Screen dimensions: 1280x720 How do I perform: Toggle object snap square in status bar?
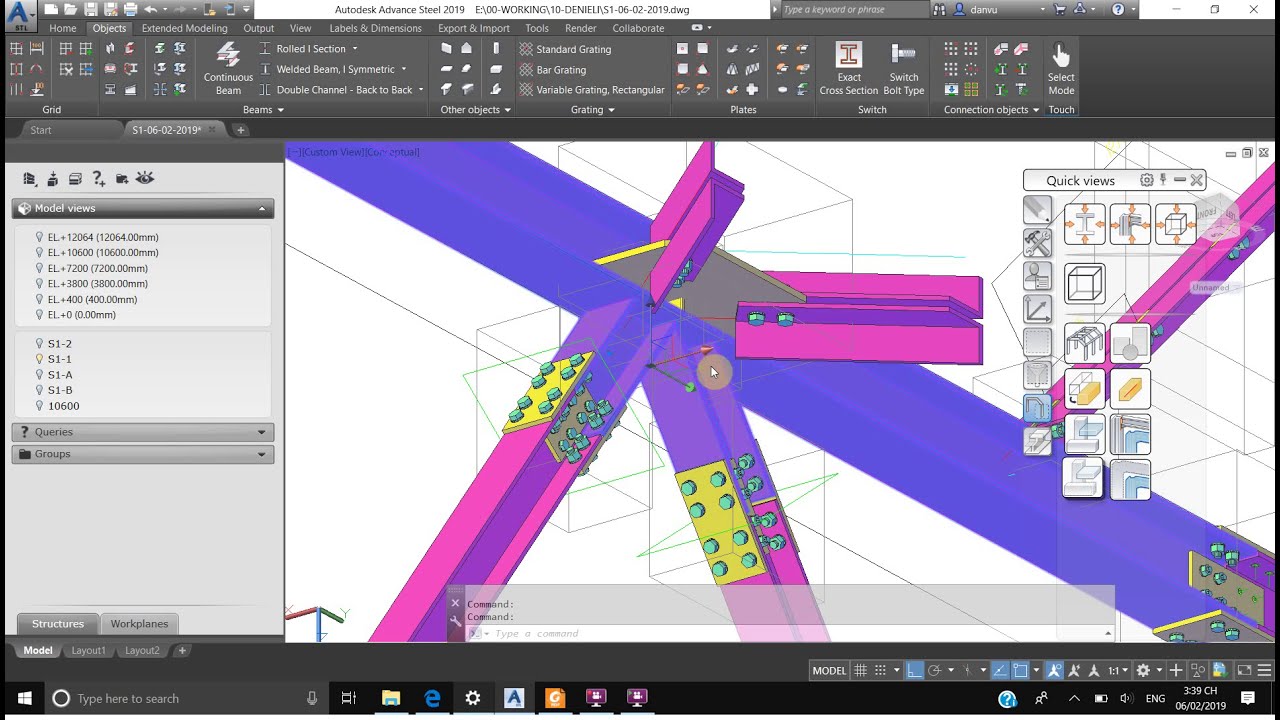tap(1020, 671)
